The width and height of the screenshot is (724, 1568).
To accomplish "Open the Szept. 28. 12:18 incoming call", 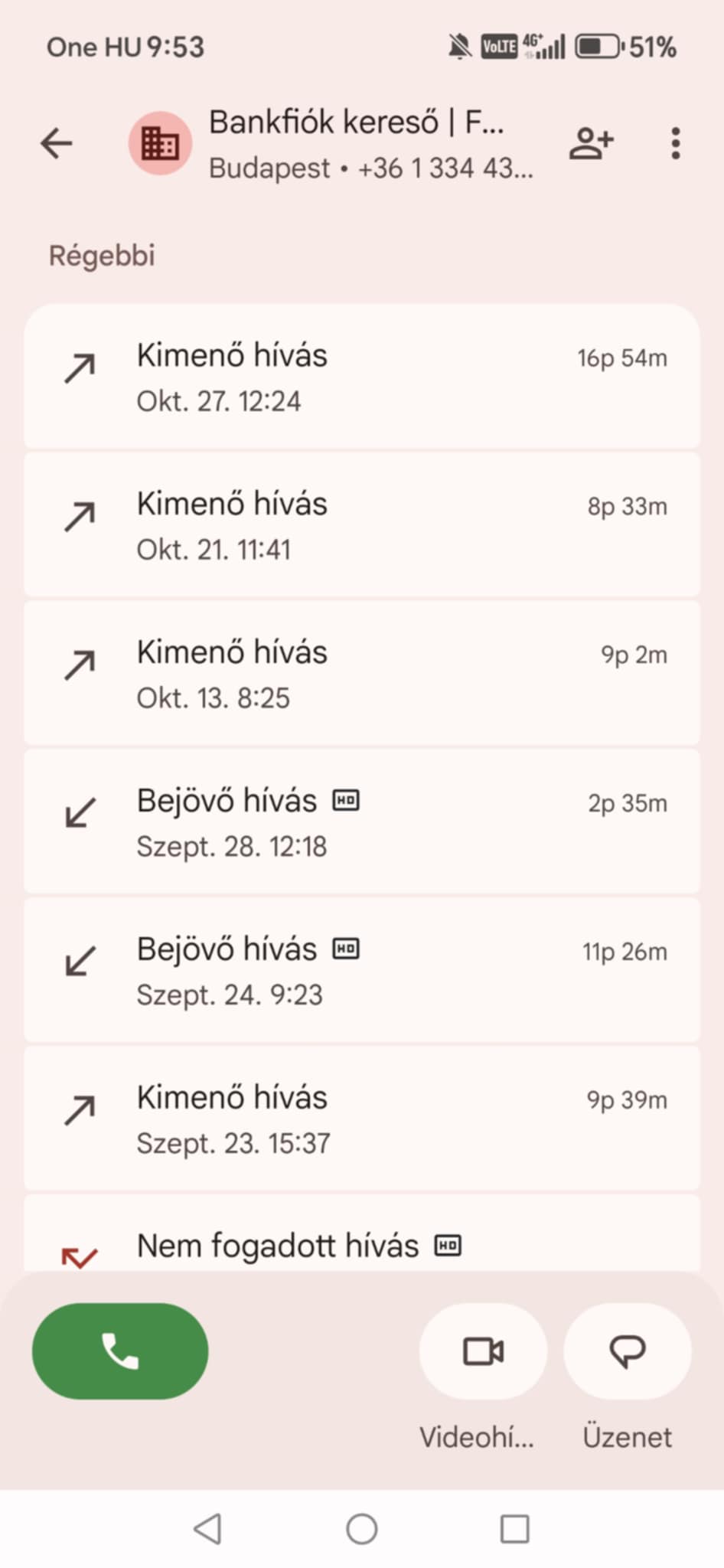I will (x=362, y=822).
